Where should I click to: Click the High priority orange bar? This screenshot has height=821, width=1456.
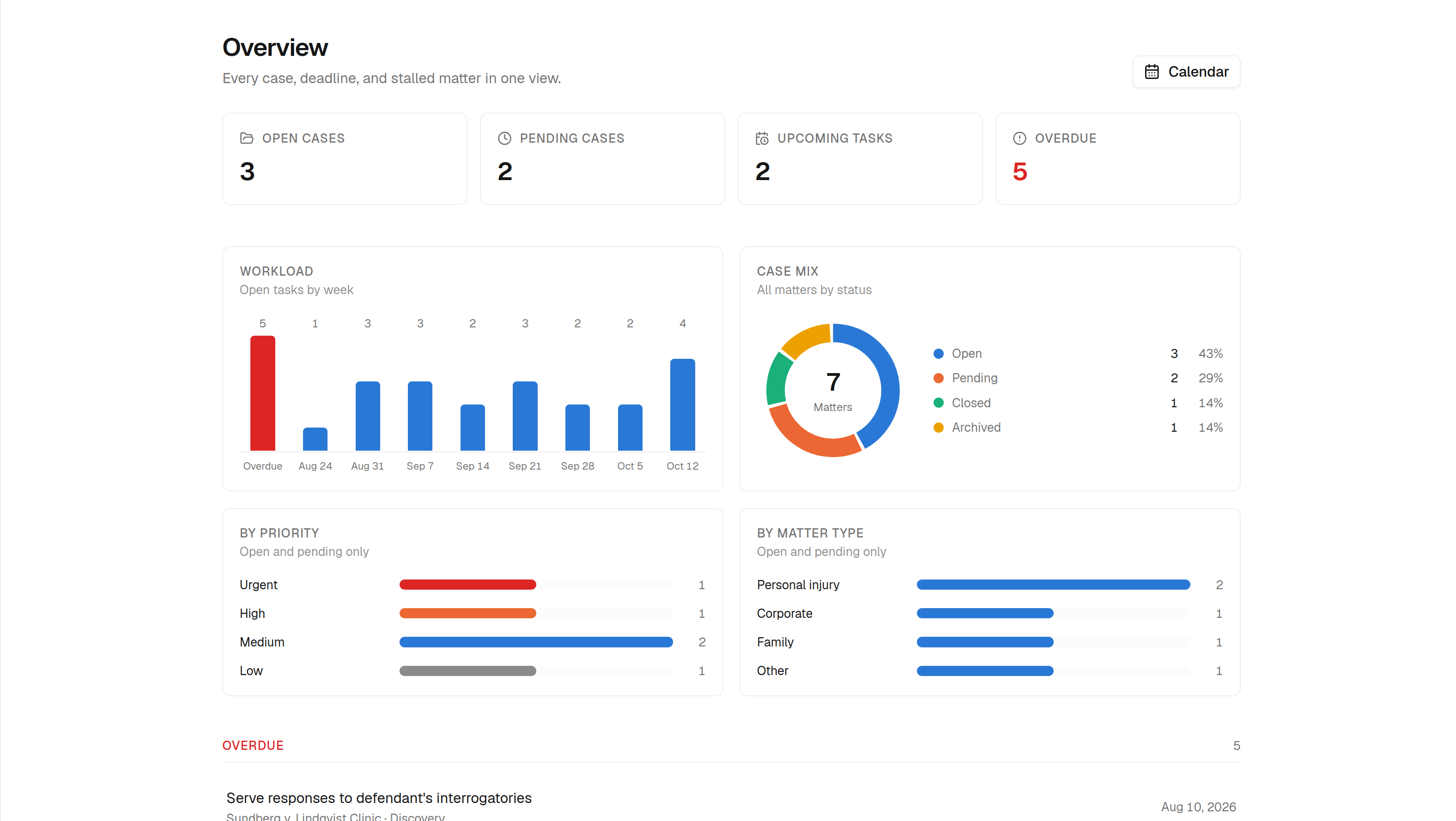pos(467,613)
